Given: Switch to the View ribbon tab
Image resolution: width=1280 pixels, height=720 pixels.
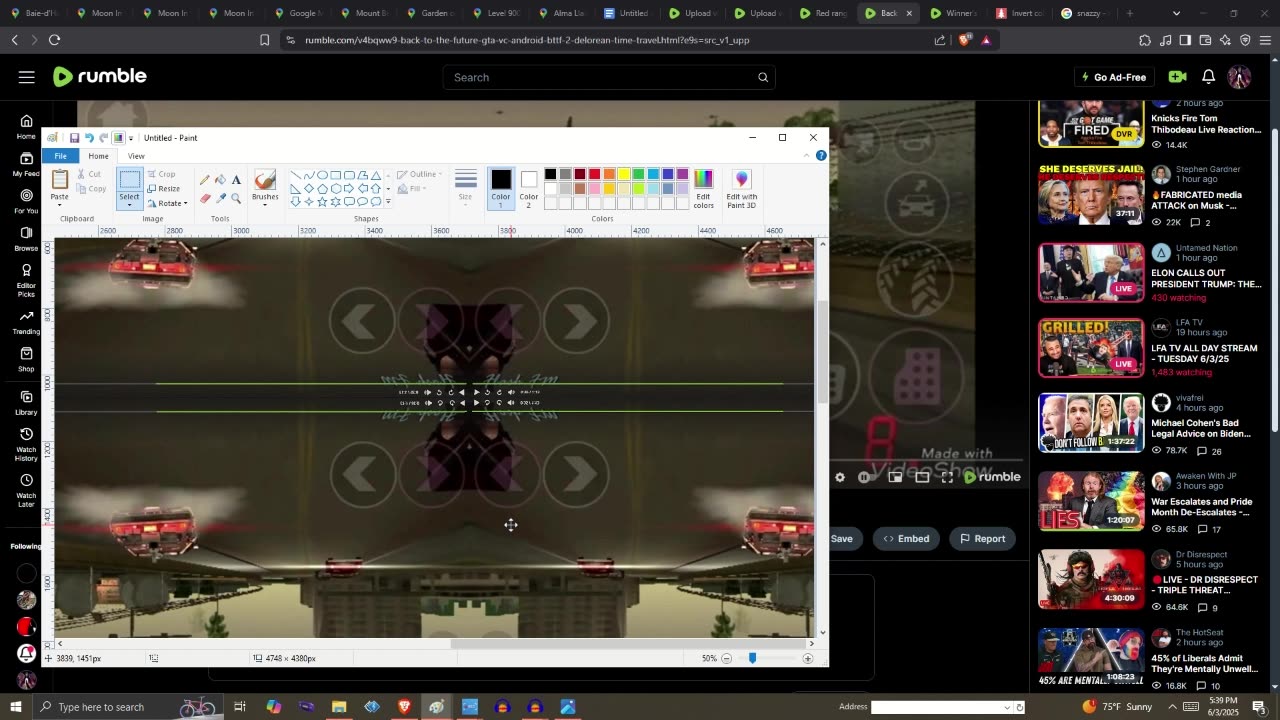Looking at the screenshot, I should (x=136, y=156).
